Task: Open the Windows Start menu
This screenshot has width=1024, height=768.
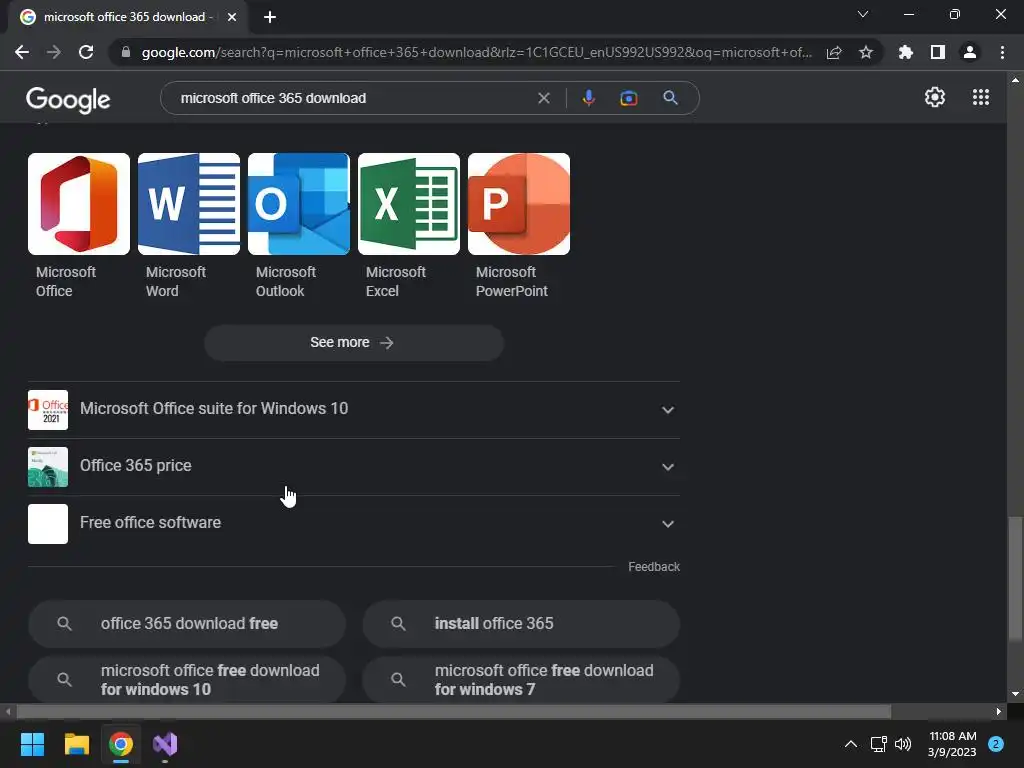Action: (x=32, y=744)
